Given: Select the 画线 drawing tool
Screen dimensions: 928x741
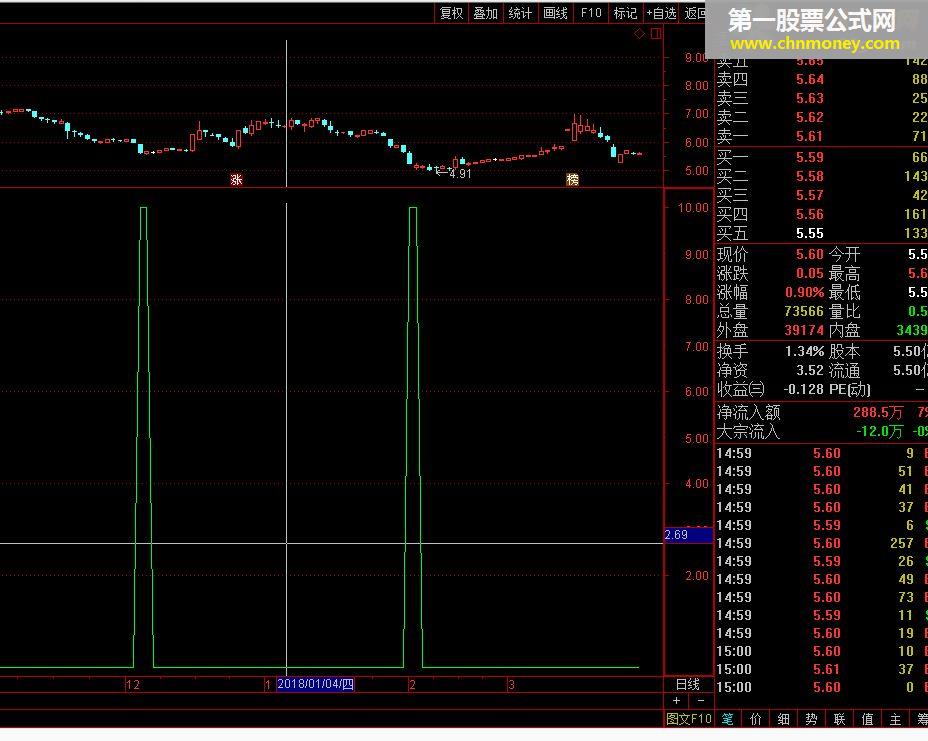Looking at the screenshot, I should point(555,13).
